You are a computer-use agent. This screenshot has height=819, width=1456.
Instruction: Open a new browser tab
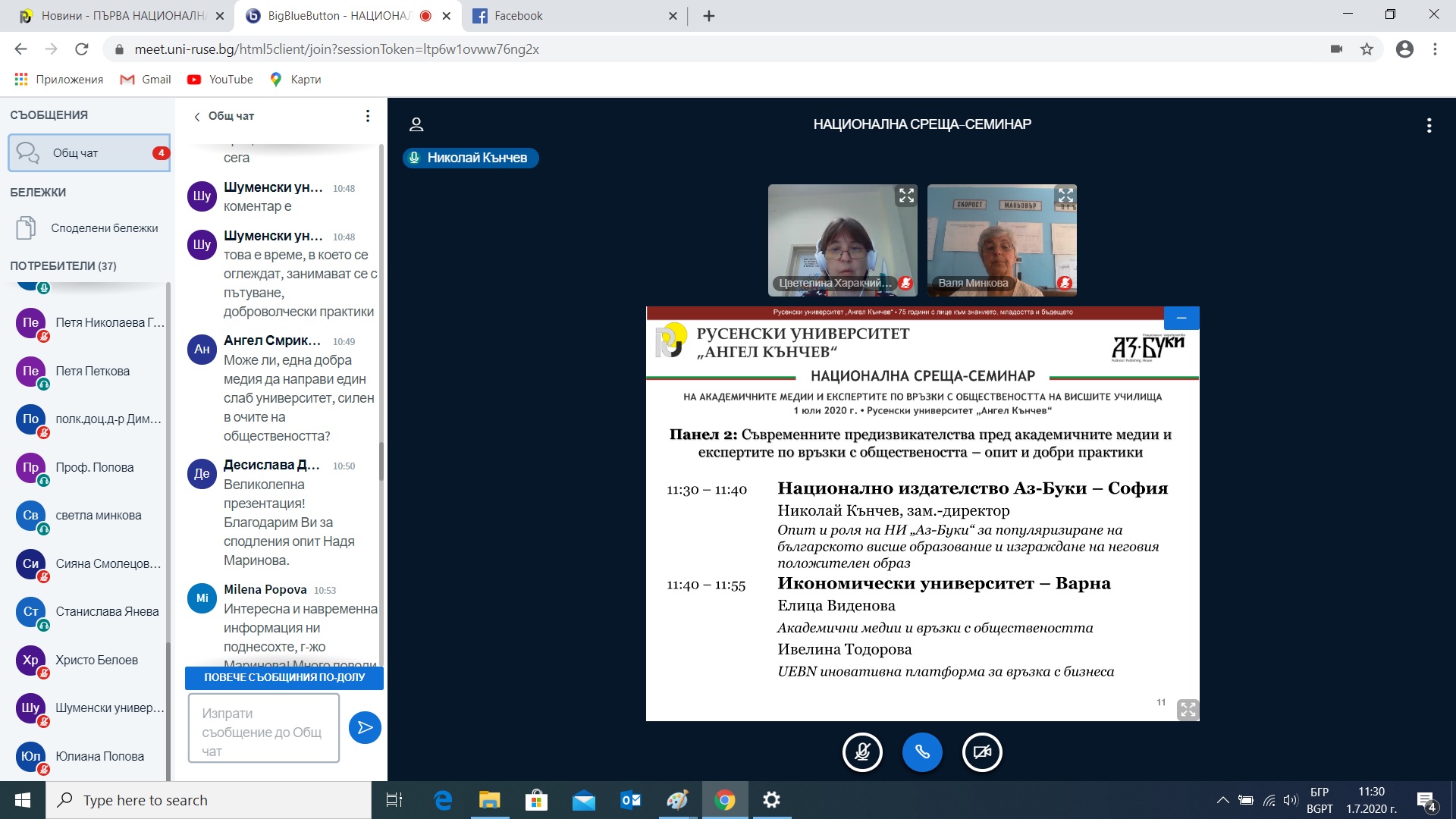(x=709, y=16)
